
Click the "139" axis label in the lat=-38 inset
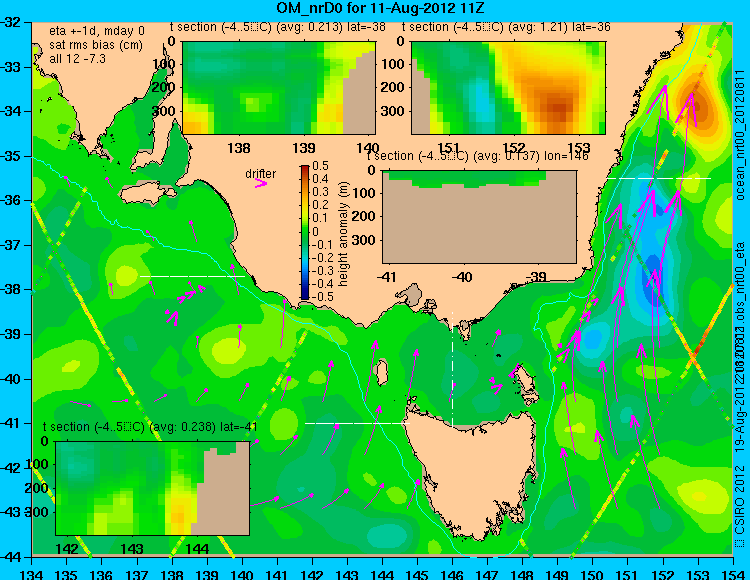pos(304,148)
